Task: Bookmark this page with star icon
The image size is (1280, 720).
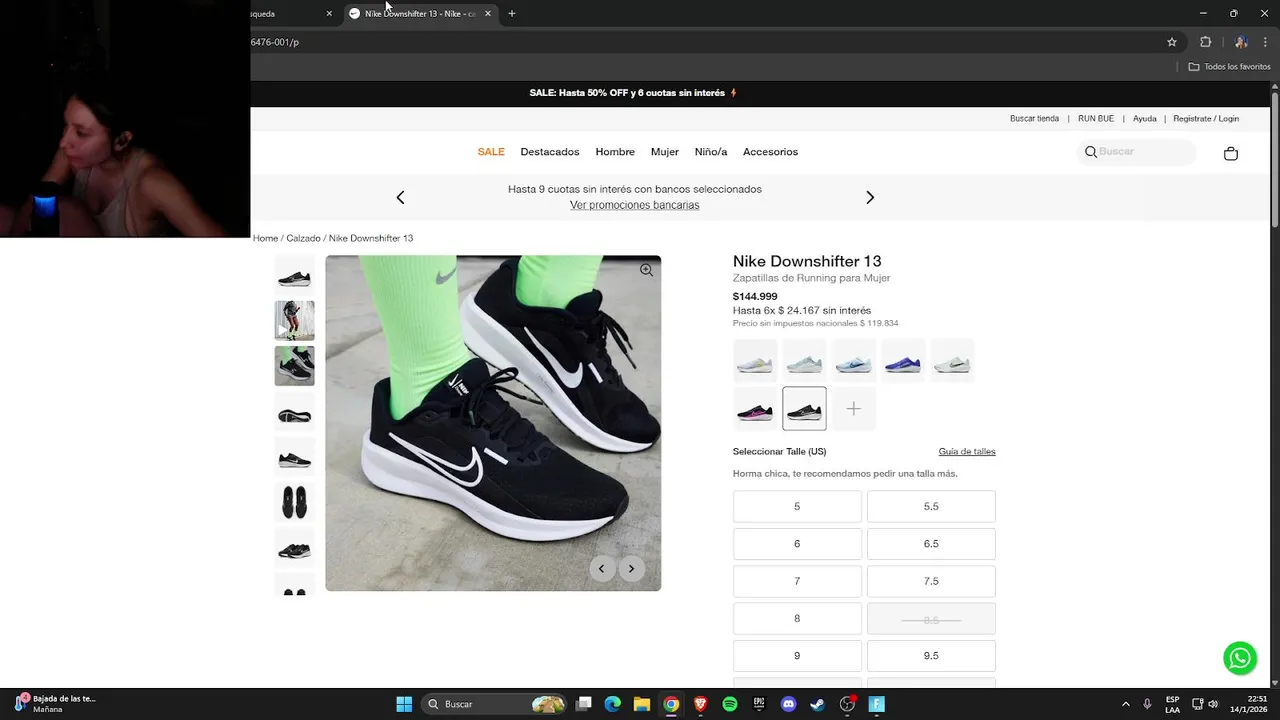Action: 1172,42
